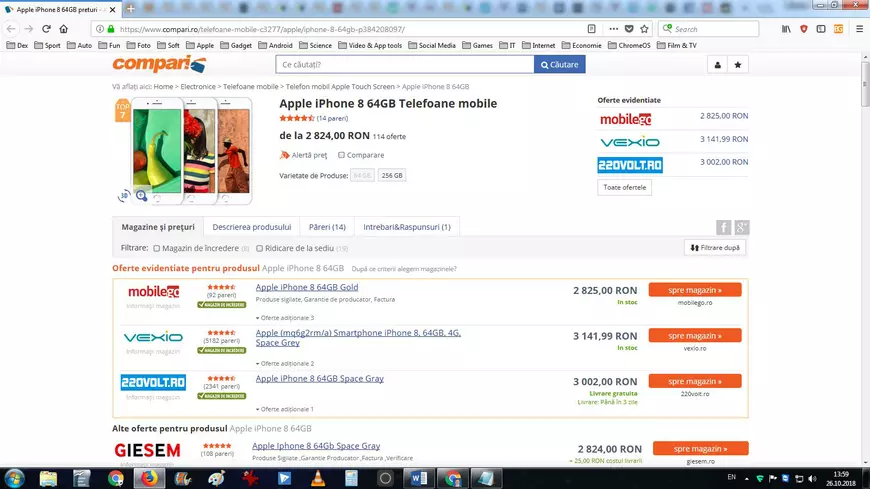Open page actions three-dot menu
This screenshot has height=489, width=870.
pyautogui.click(x=613, y=29)
